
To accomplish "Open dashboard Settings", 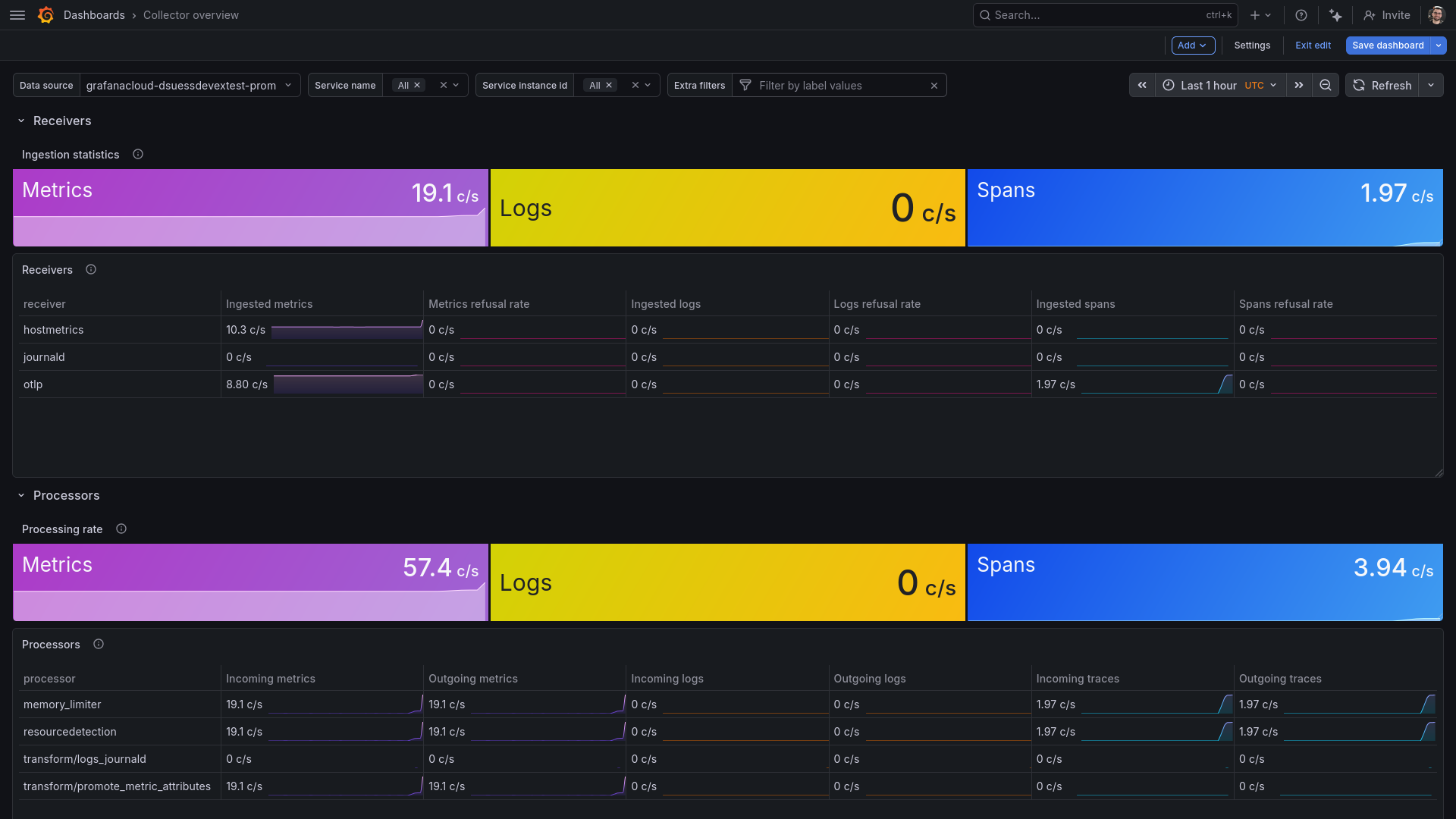I will 1252,45.
